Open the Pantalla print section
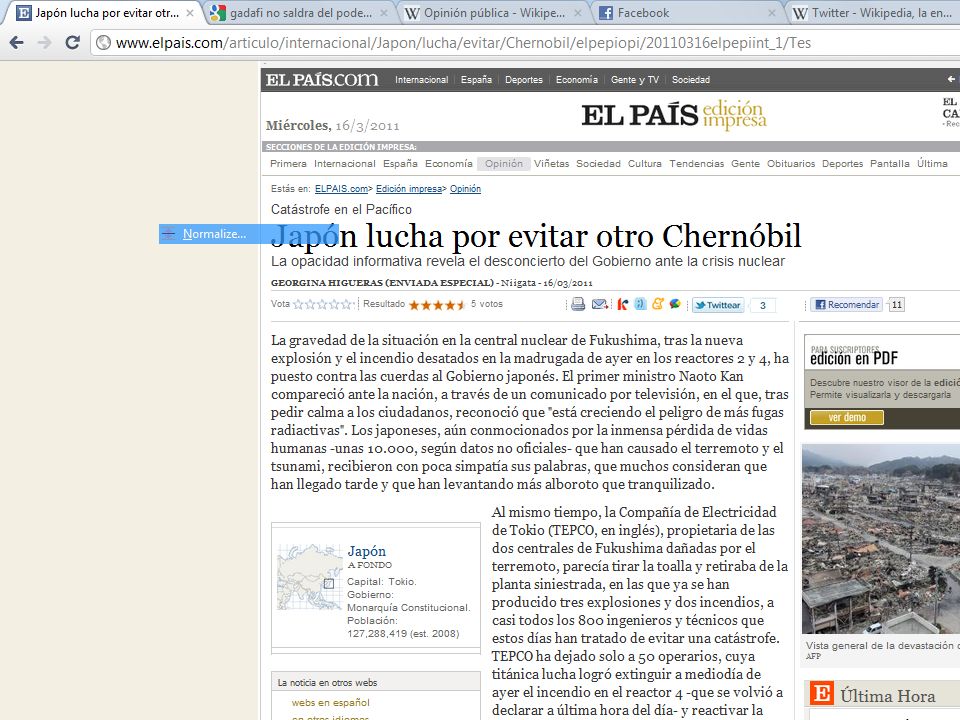960x720 pixels. [890, 163]
